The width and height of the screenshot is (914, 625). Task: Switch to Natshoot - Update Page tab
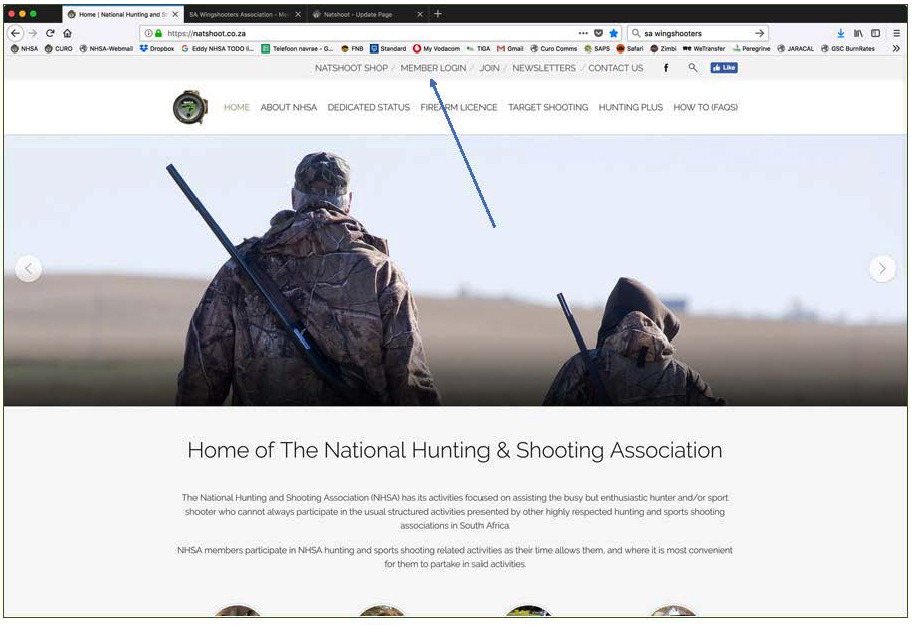366,14
